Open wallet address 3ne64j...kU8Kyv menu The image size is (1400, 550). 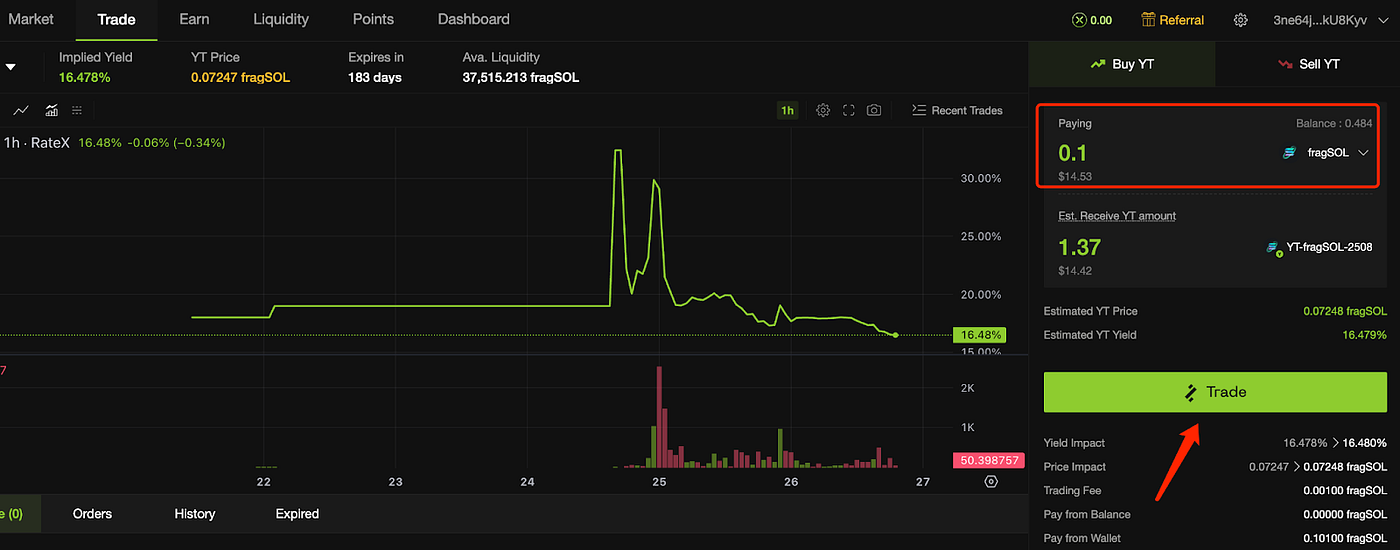(x=1333, y=20)
